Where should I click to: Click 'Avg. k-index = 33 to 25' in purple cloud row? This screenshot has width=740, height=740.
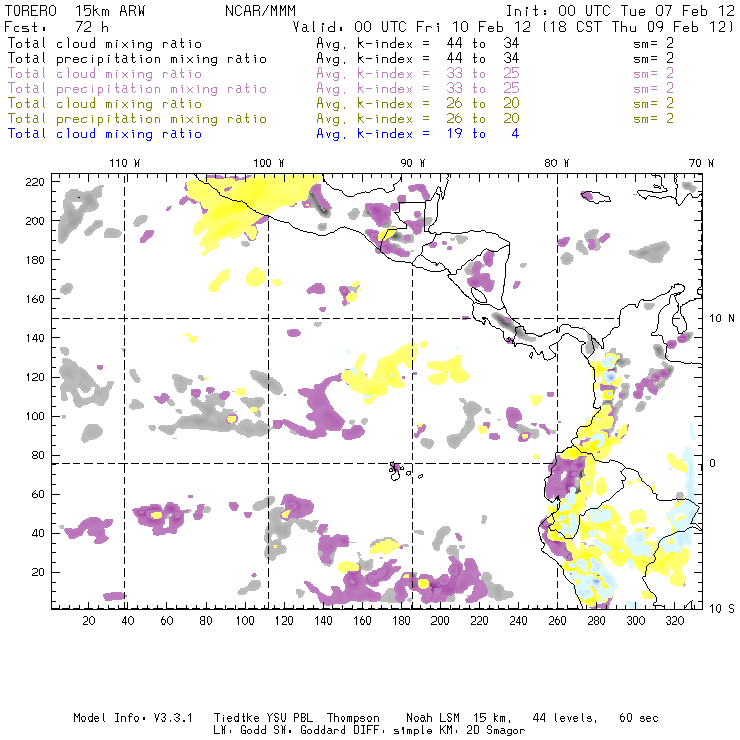tap(418, 74)
